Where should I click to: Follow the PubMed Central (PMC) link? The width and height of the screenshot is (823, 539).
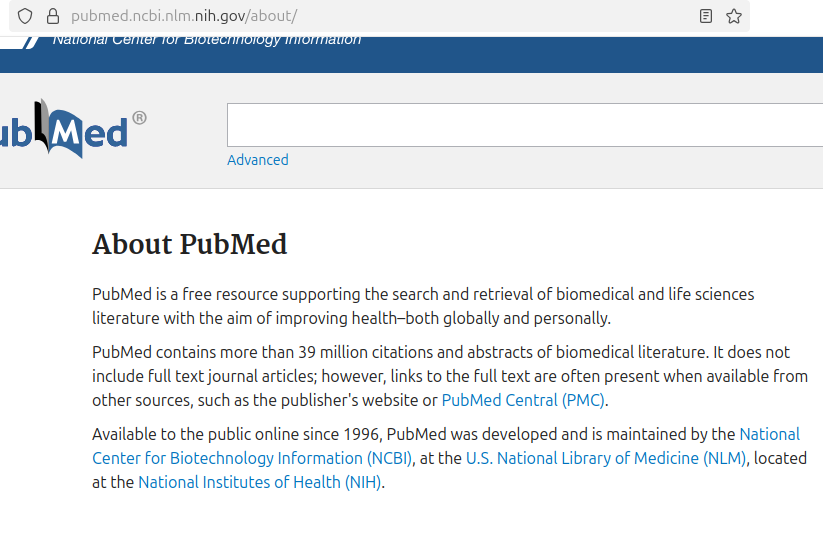coord(523,400)
